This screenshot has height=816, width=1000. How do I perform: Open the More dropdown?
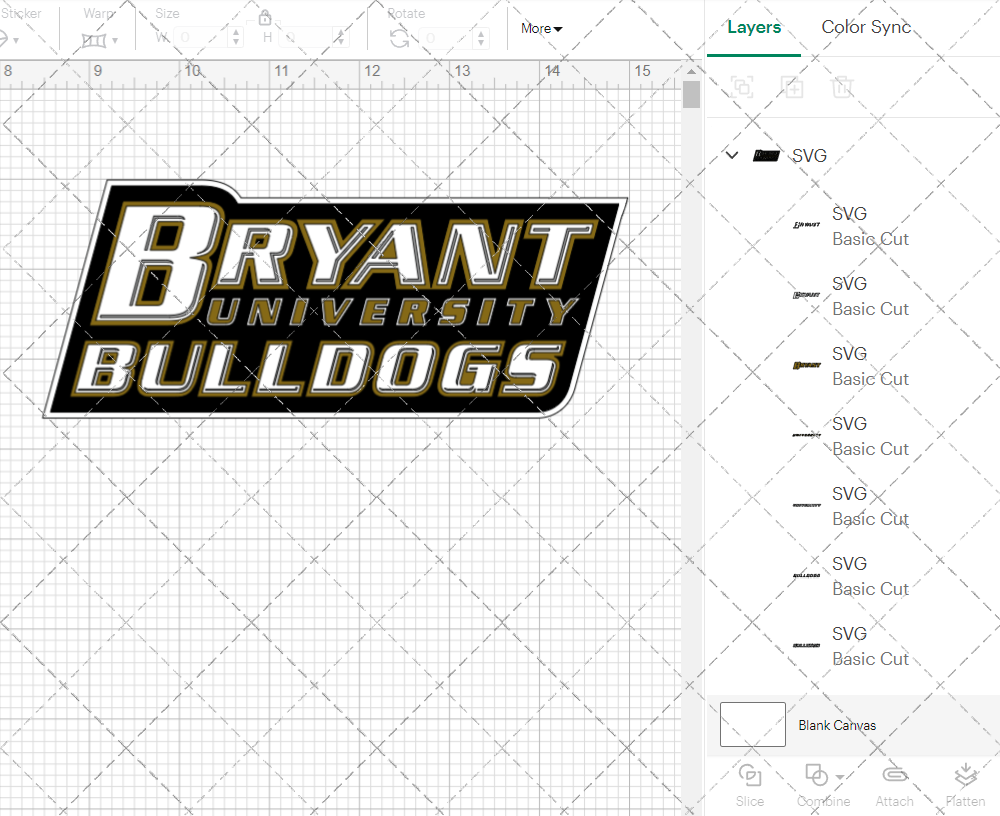(540, 29)
